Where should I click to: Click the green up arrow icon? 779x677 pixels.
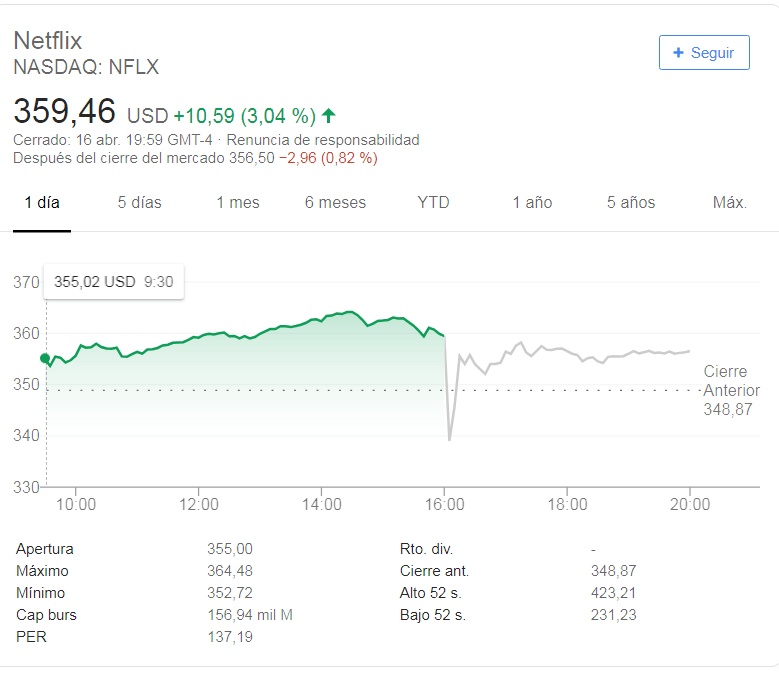tap(329, 115)
